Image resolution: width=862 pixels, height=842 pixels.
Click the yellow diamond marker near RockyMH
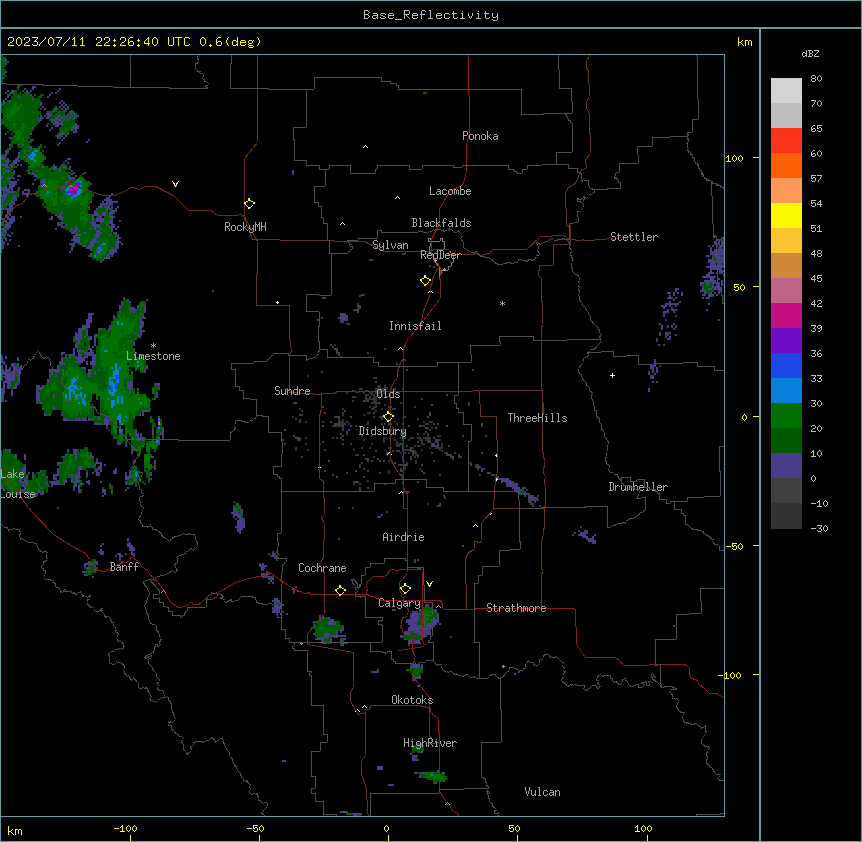click(x=249, y=204)
